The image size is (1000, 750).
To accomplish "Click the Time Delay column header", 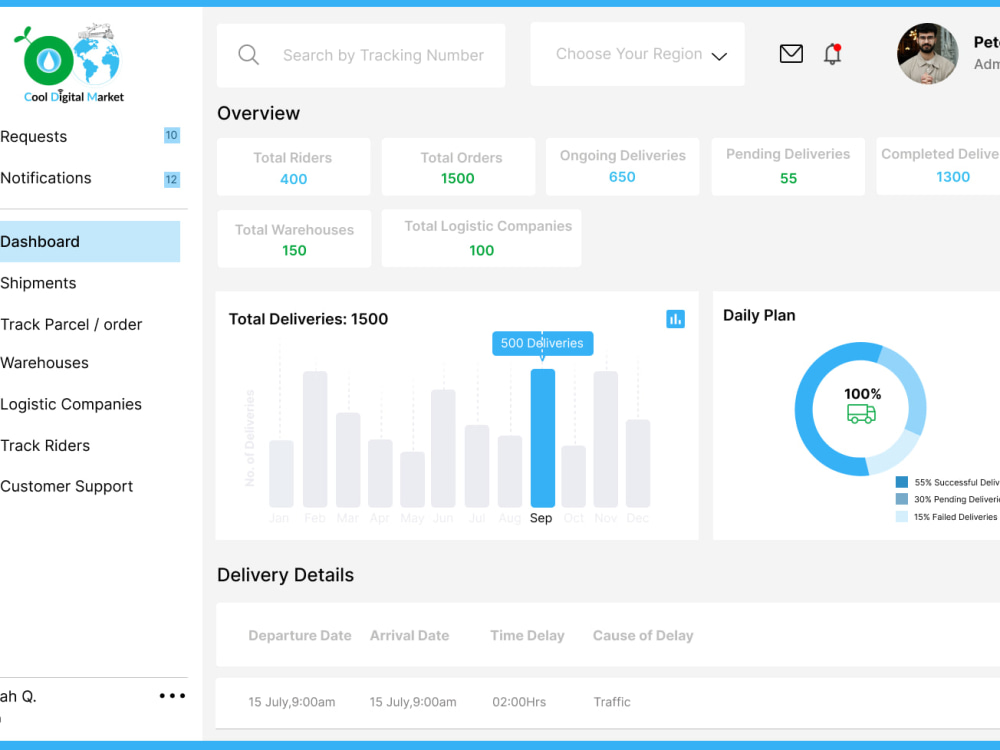I will [x=527, y=636].
